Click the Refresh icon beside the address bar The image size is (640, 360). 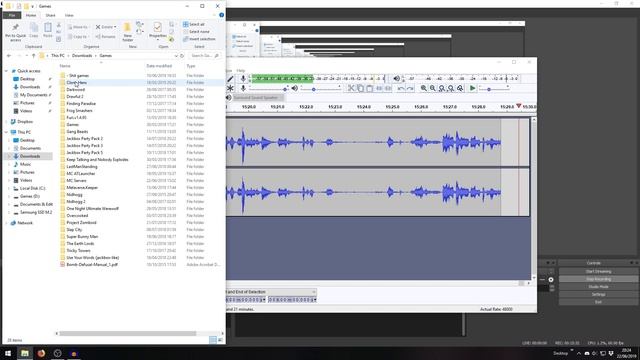point(182,56)
